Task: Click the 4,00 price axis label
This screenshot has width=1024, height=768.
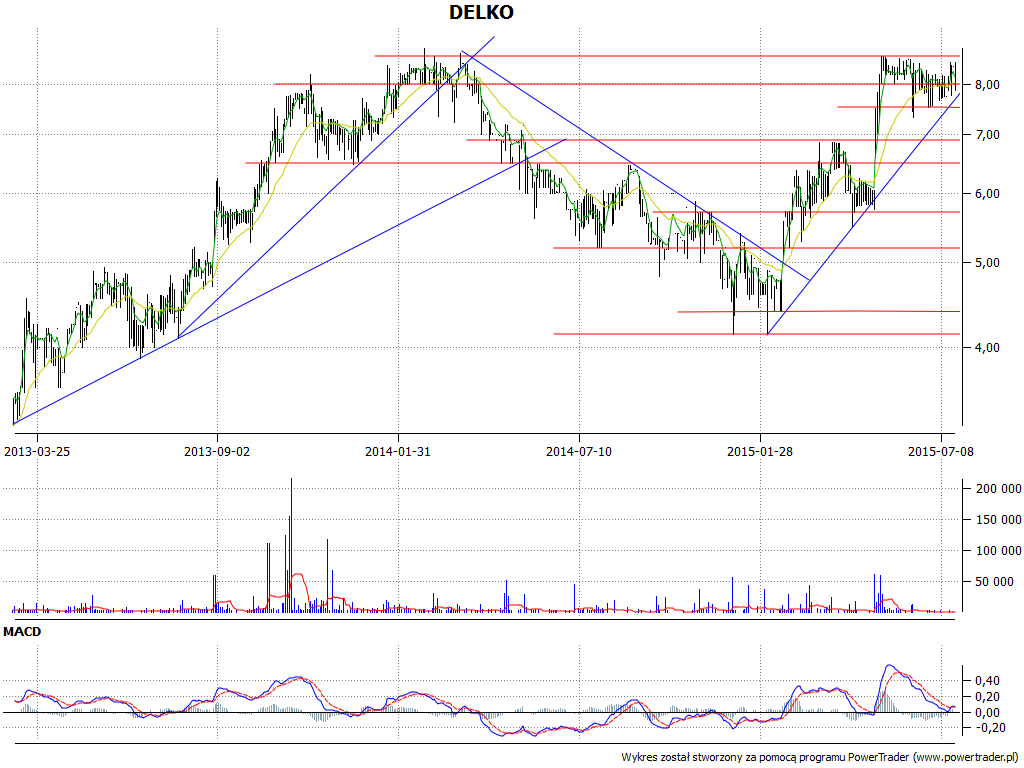Action: [x=987, y=347]
